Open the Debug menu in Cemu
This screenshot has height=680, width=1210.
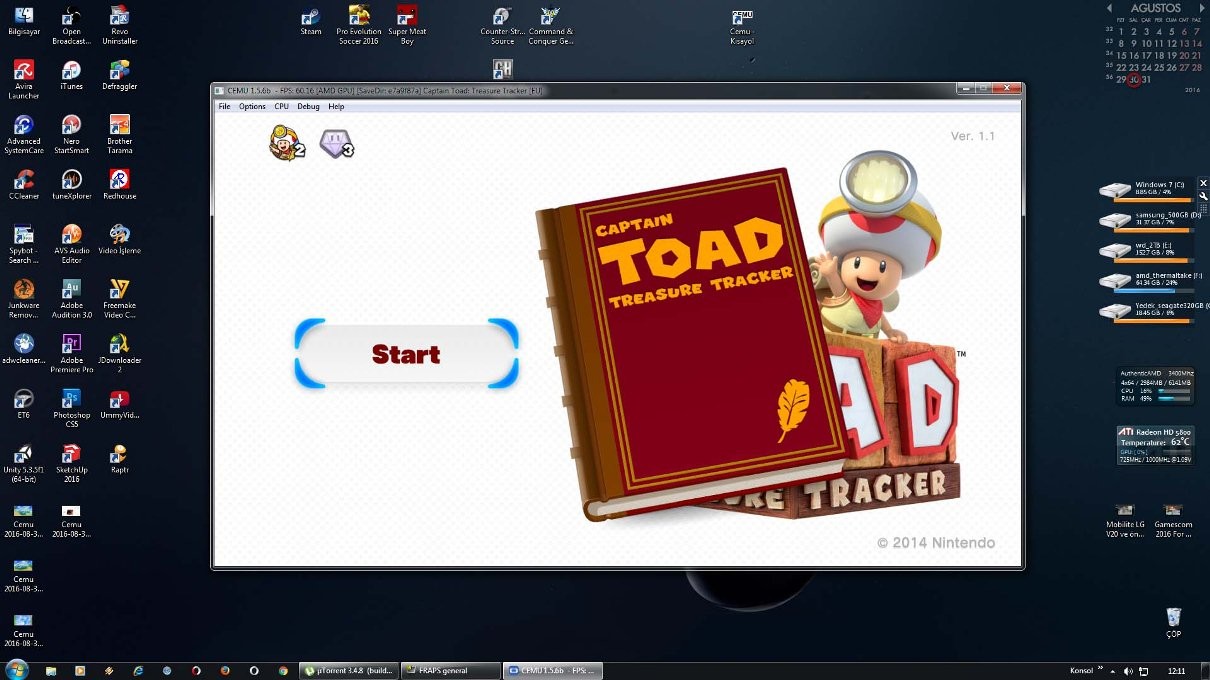308,106
